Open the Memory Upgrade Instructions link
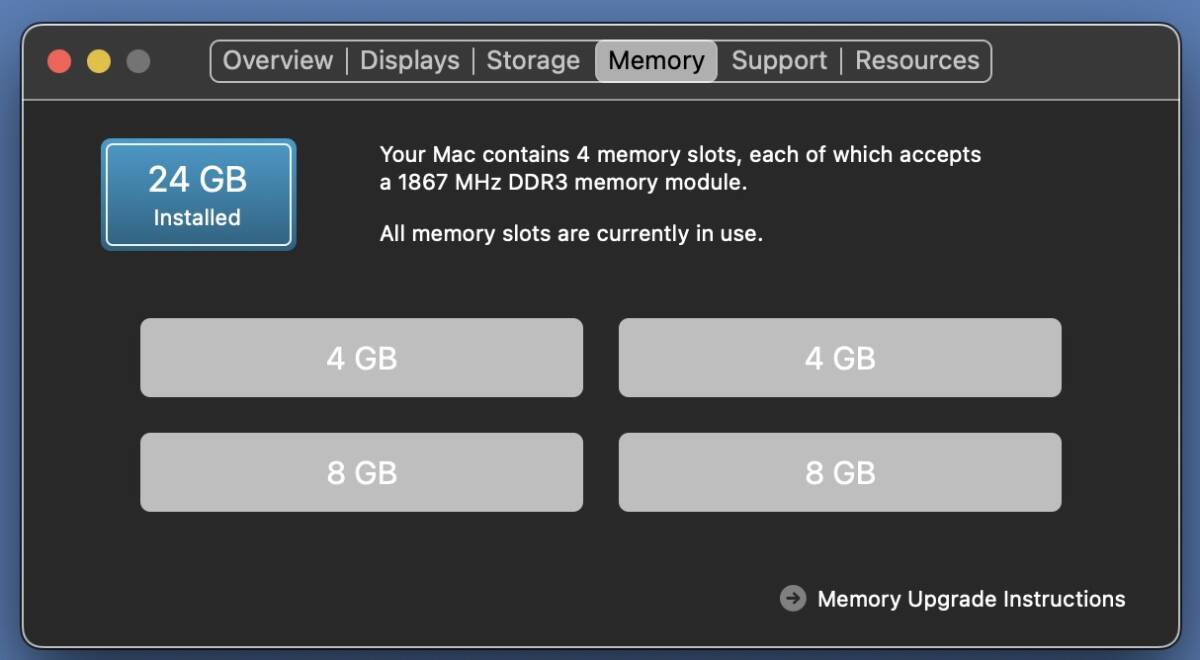Viewport: 1200px width, 660px height. tap(971, 598)
